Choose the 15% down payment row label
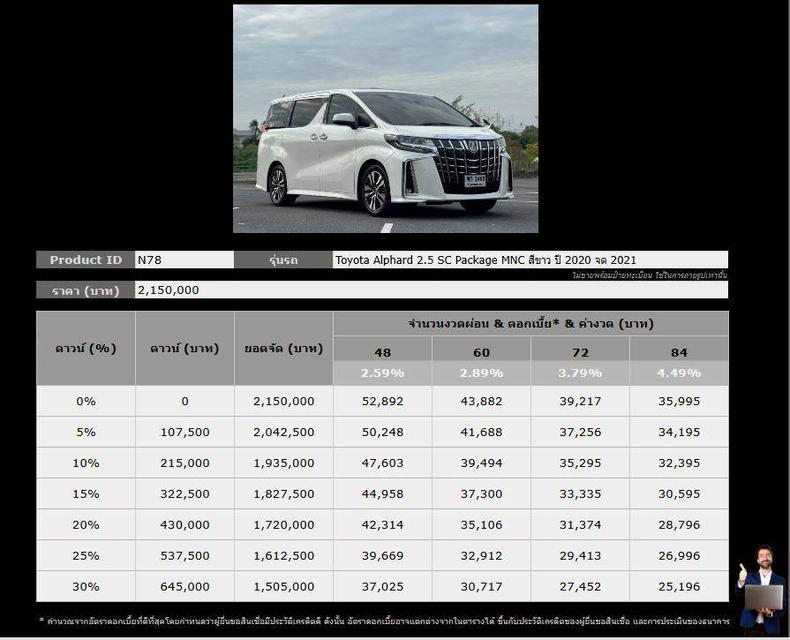Image resolution: width=790 pixels, height=640 pixels. 86,494
